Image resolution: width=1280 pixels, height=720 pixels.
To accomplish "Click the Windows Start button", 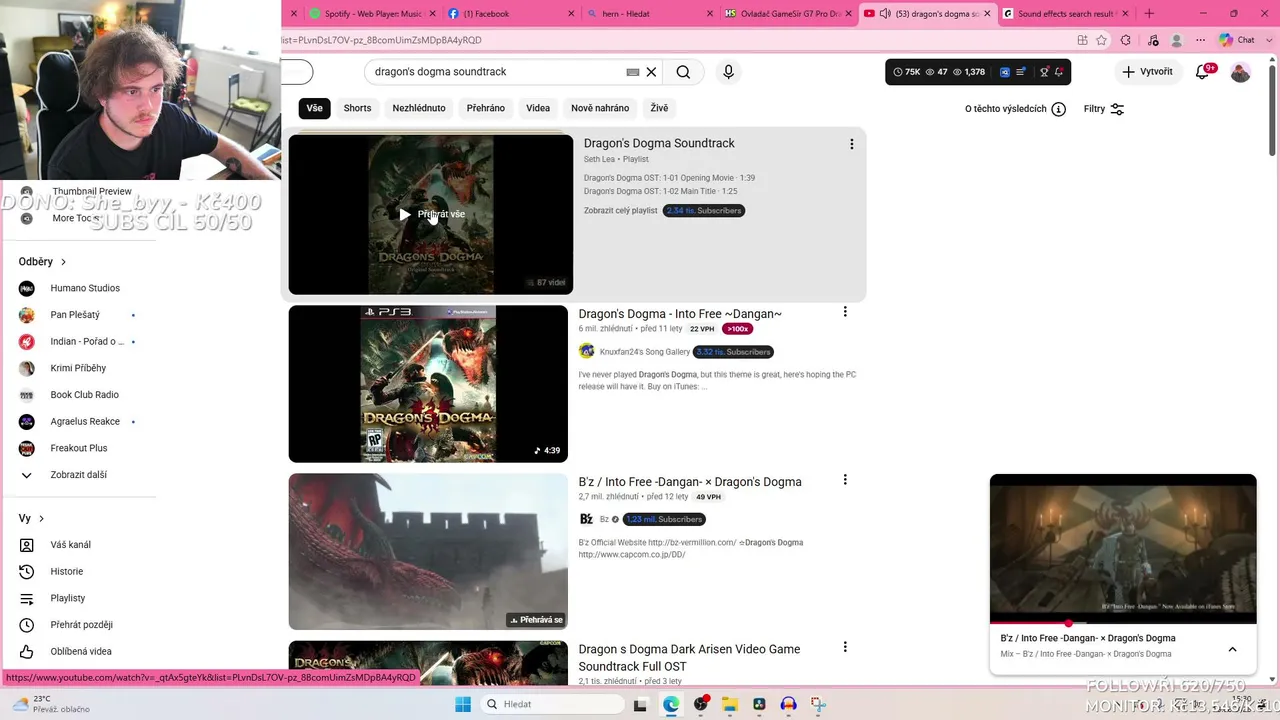I will pos(463,704).
